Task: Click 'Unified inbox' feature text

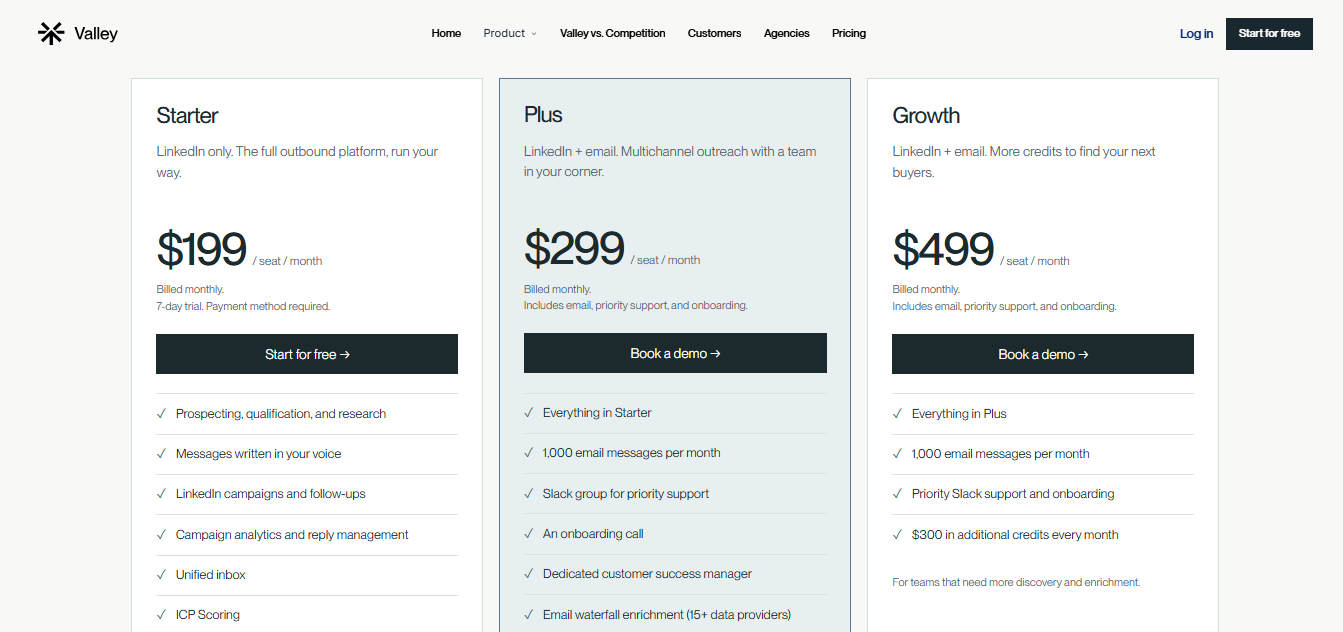Action: coord(211,574)
